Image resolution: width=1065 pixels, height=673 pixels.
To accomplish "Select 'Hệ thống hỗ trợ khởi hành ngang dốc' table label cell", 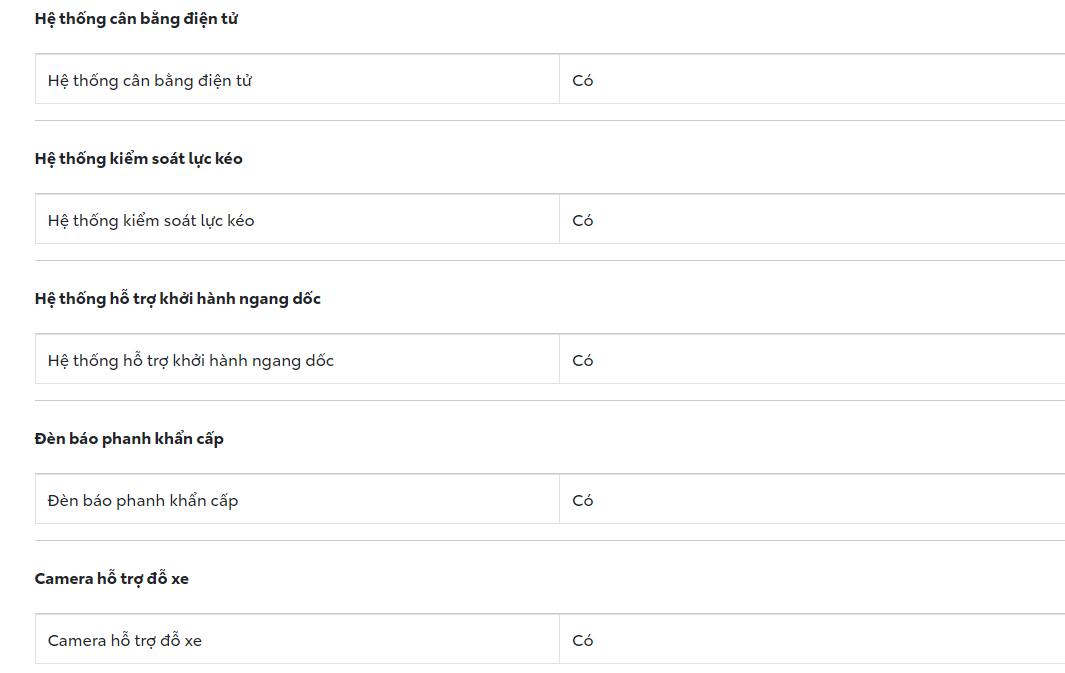I will (x=191, y=360).
